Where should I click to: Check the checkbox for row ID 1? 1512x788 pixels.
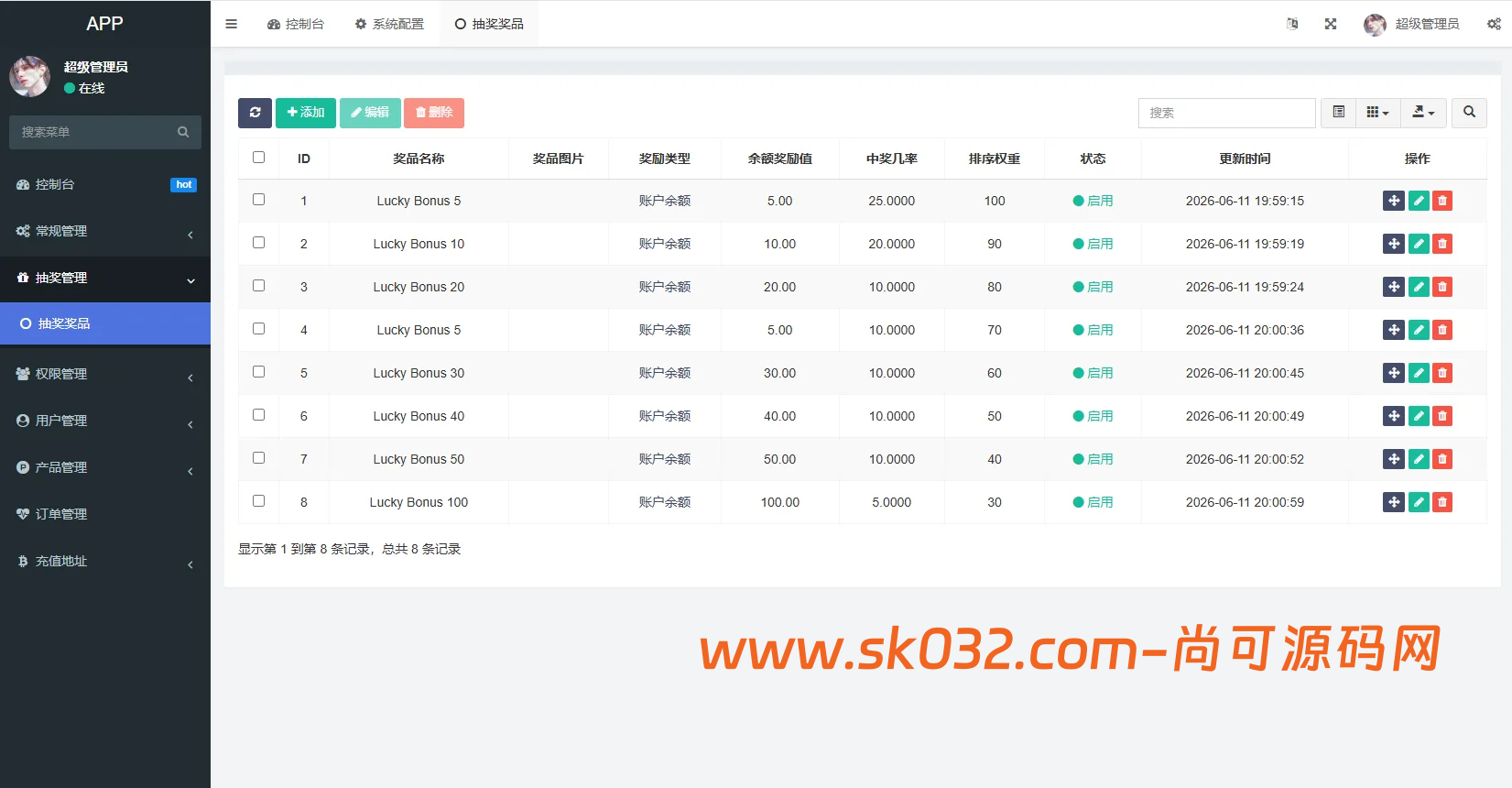coord(259,200)
